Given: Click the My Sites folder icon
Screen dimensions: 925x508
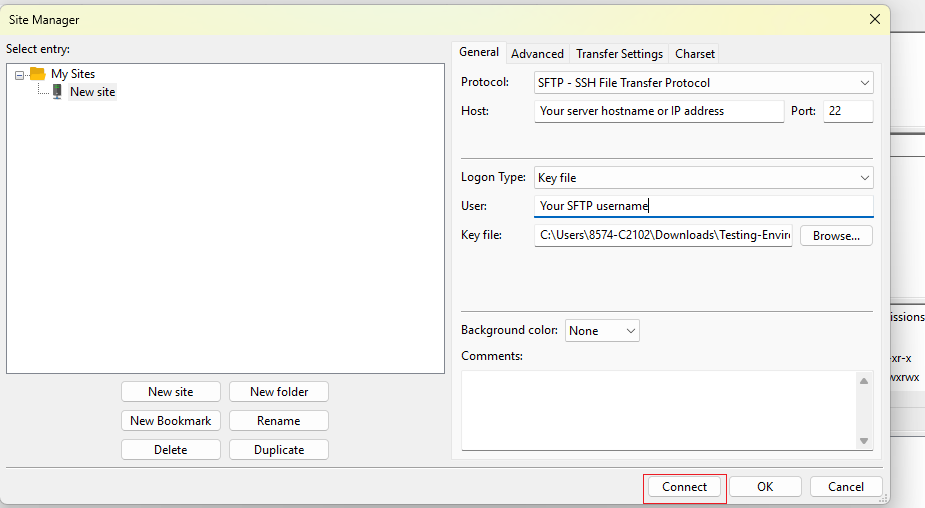Looking at the screenshot, I should 37,74.
